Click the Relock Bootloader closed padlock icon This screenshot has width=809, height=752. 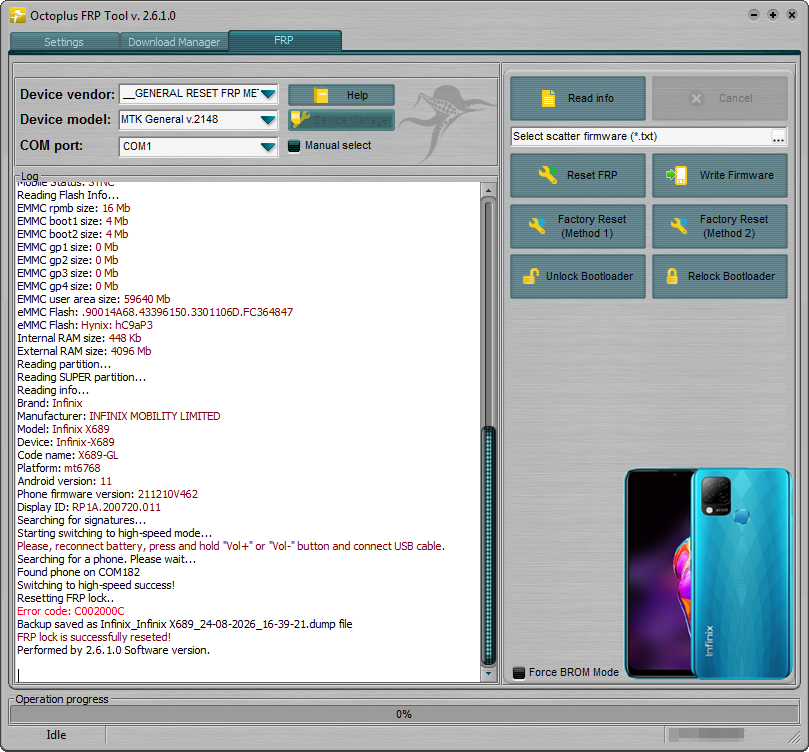[672, 276]
